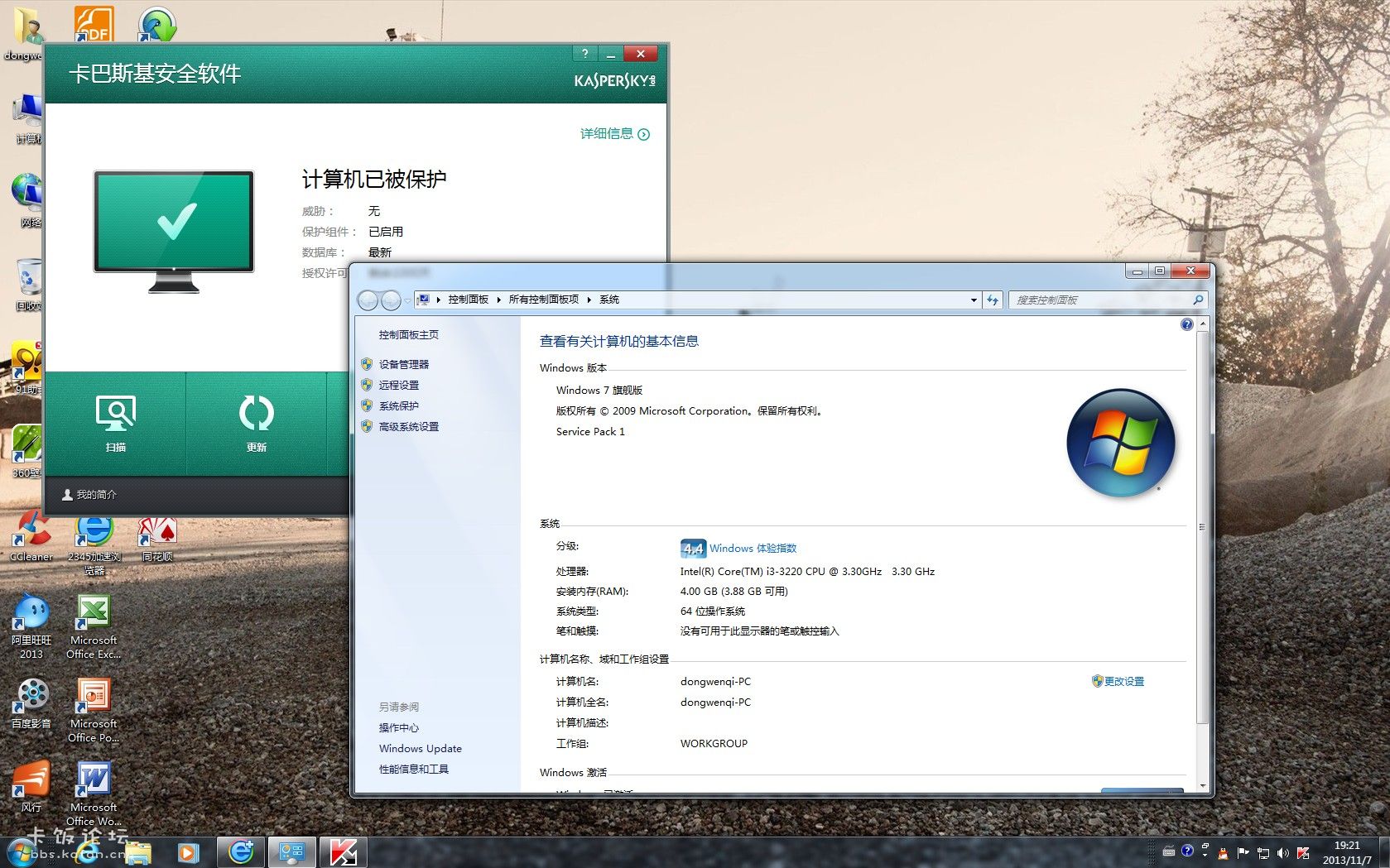This screenshot has height=868, width=1390.
Task: Click the 控制面板 breadcrumb segment
Action: pyautogui.click(x=469, y=300)
